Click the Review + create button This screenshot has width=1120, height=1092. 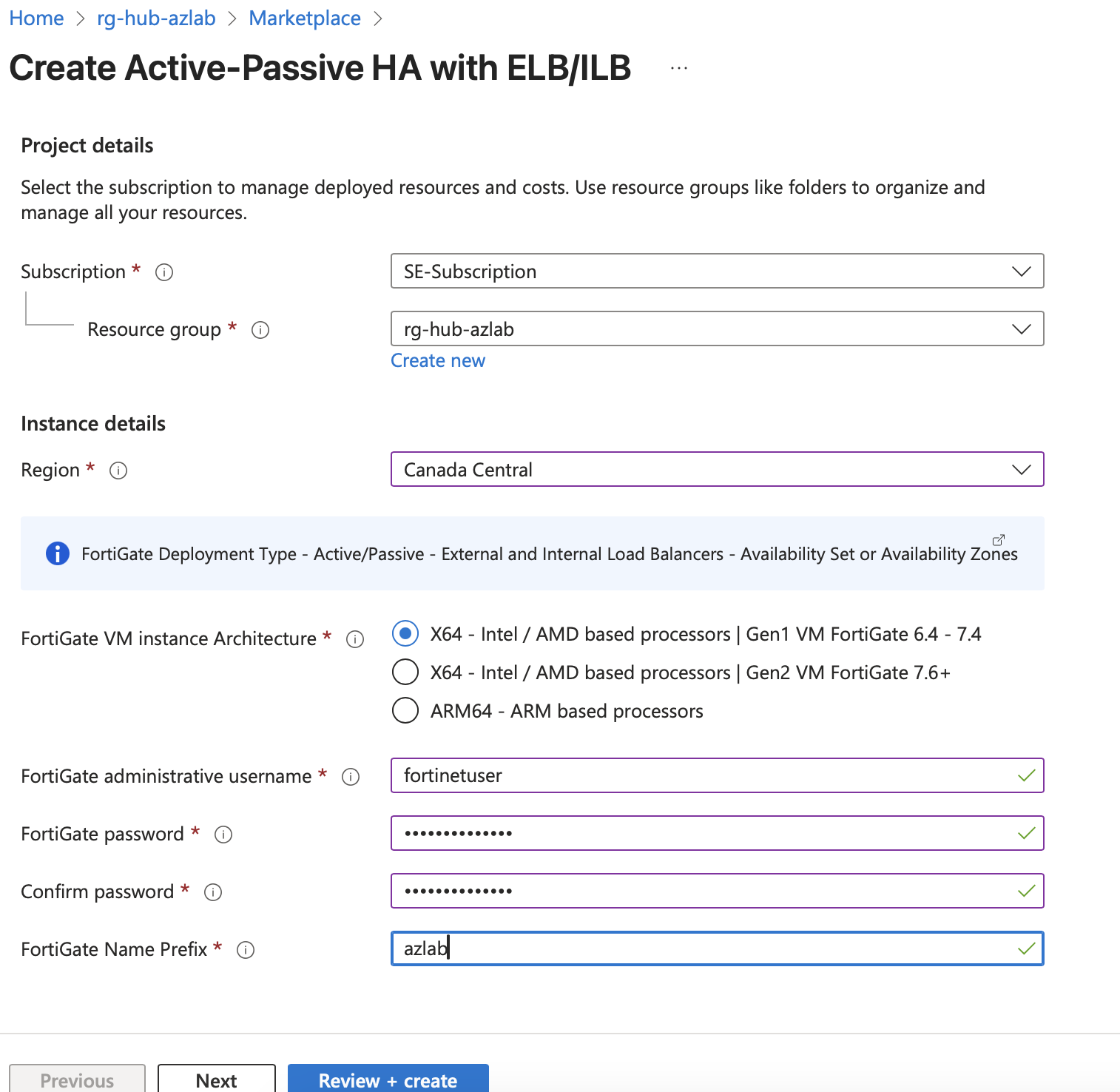388,1080
